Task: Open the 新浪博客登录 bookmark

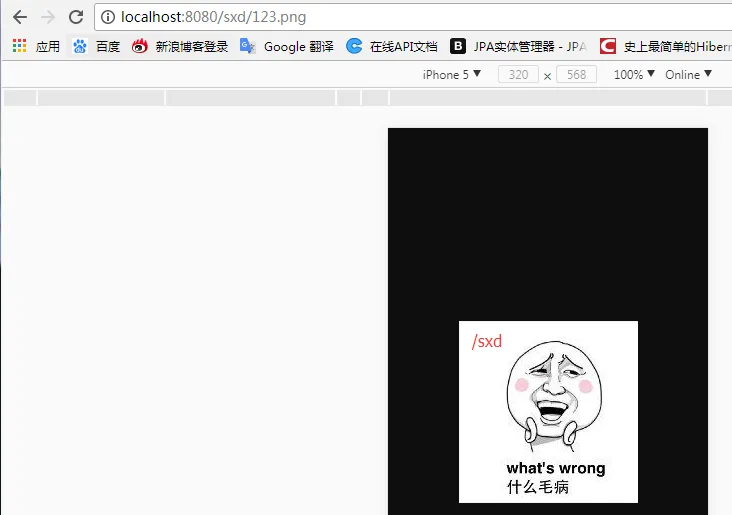Action: coord(192,46)
